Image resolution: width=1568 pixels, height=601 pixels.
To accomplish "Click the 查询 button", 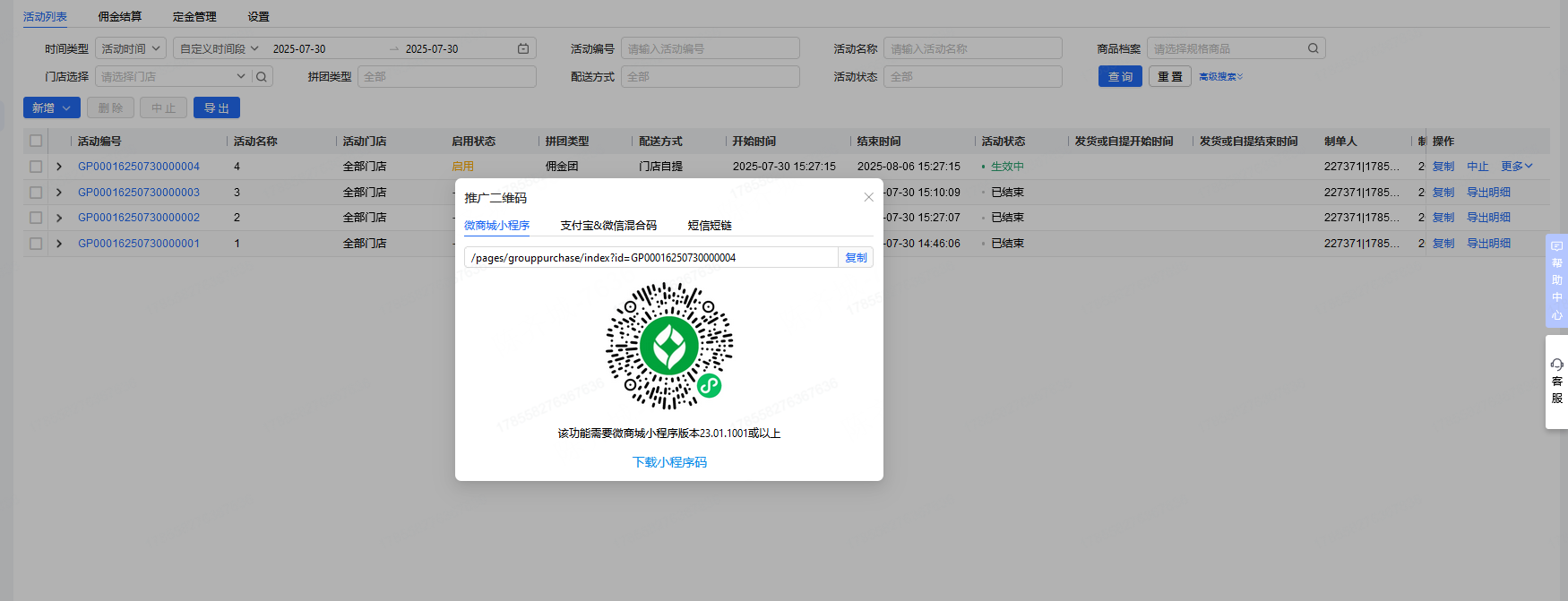I will point(1120,77).
